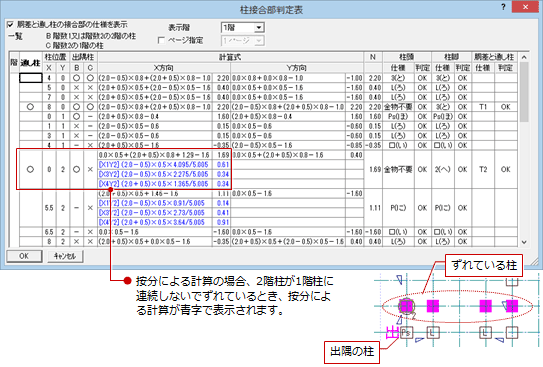Open the 表示階 1階 dropdown
This screenshot has height=367, width=543.
tap(242, 27)
